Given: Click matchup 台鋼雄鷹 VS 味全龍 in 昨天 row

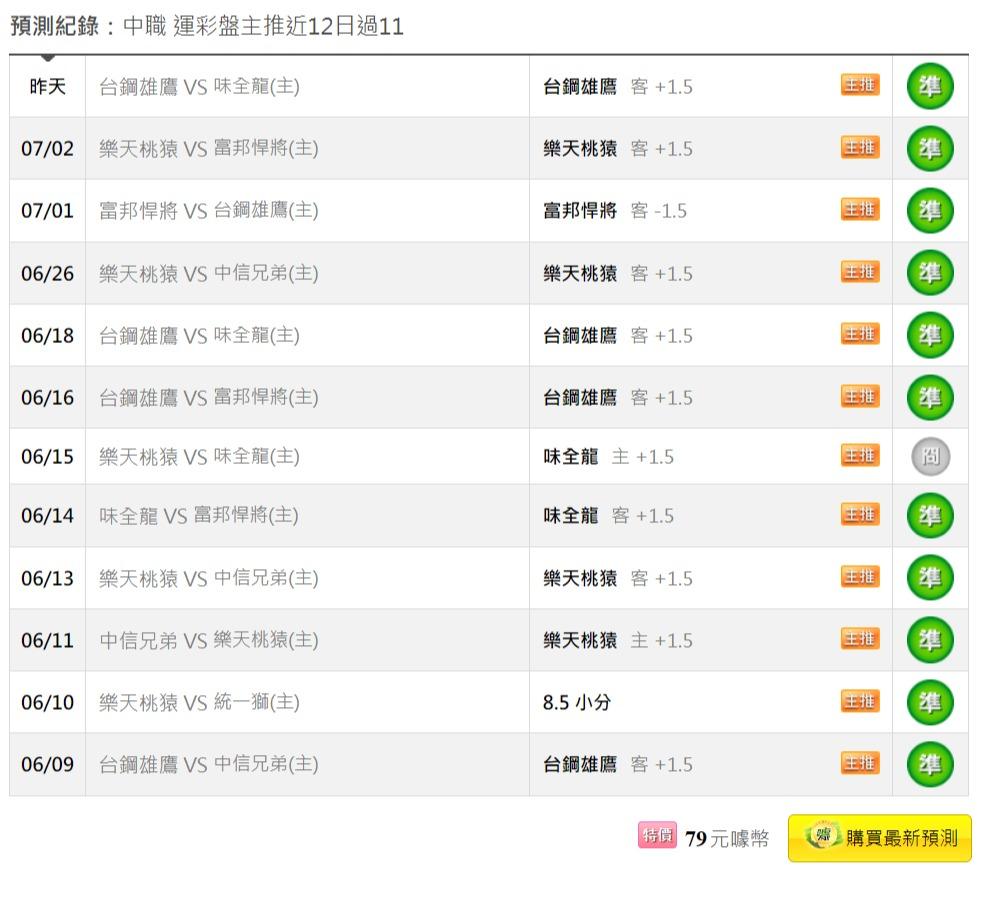Looking at the screenshot, I should pyautogui.click(x=200, y=86).
